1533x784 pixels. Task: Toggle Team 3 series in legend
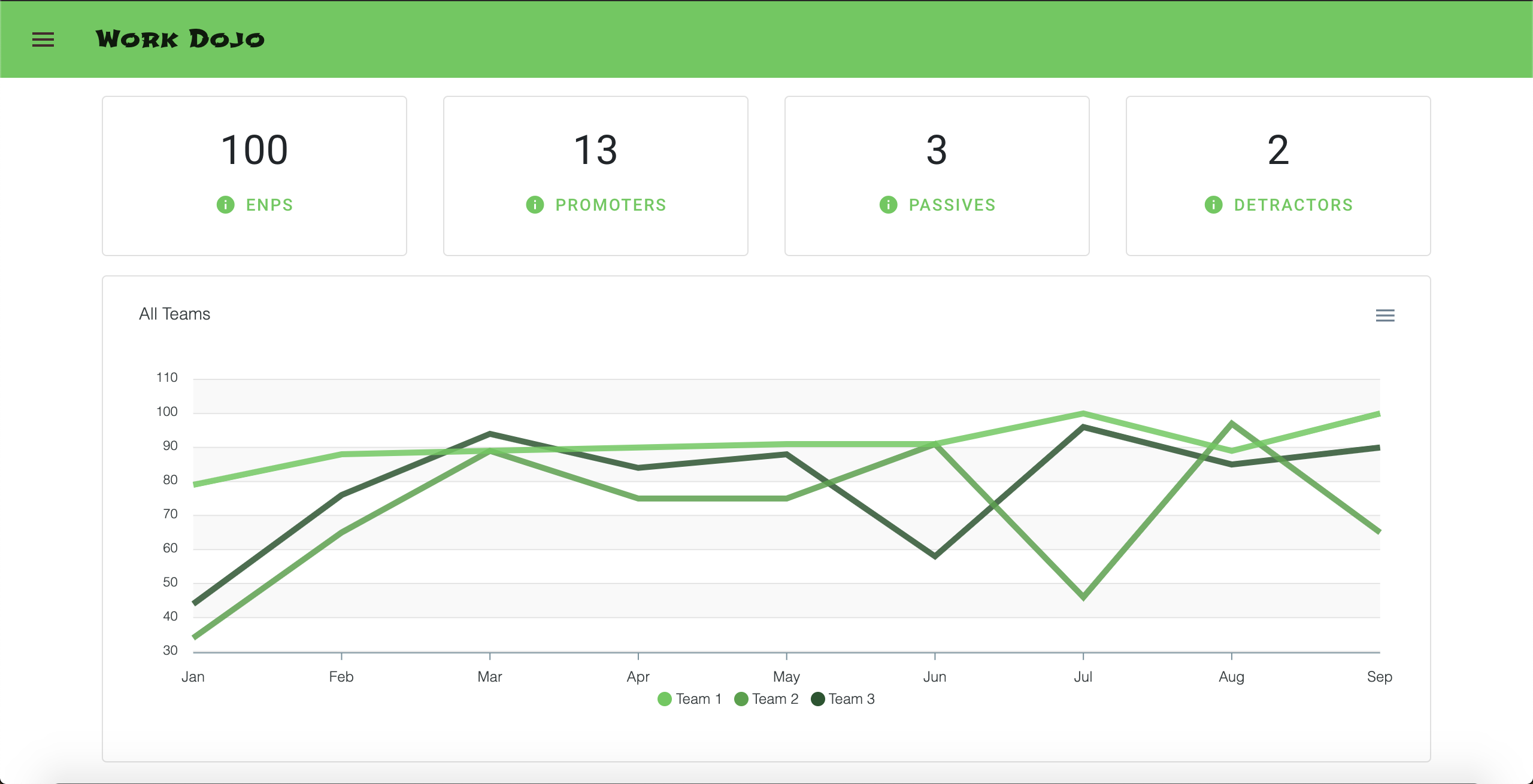tap(851, 699)
